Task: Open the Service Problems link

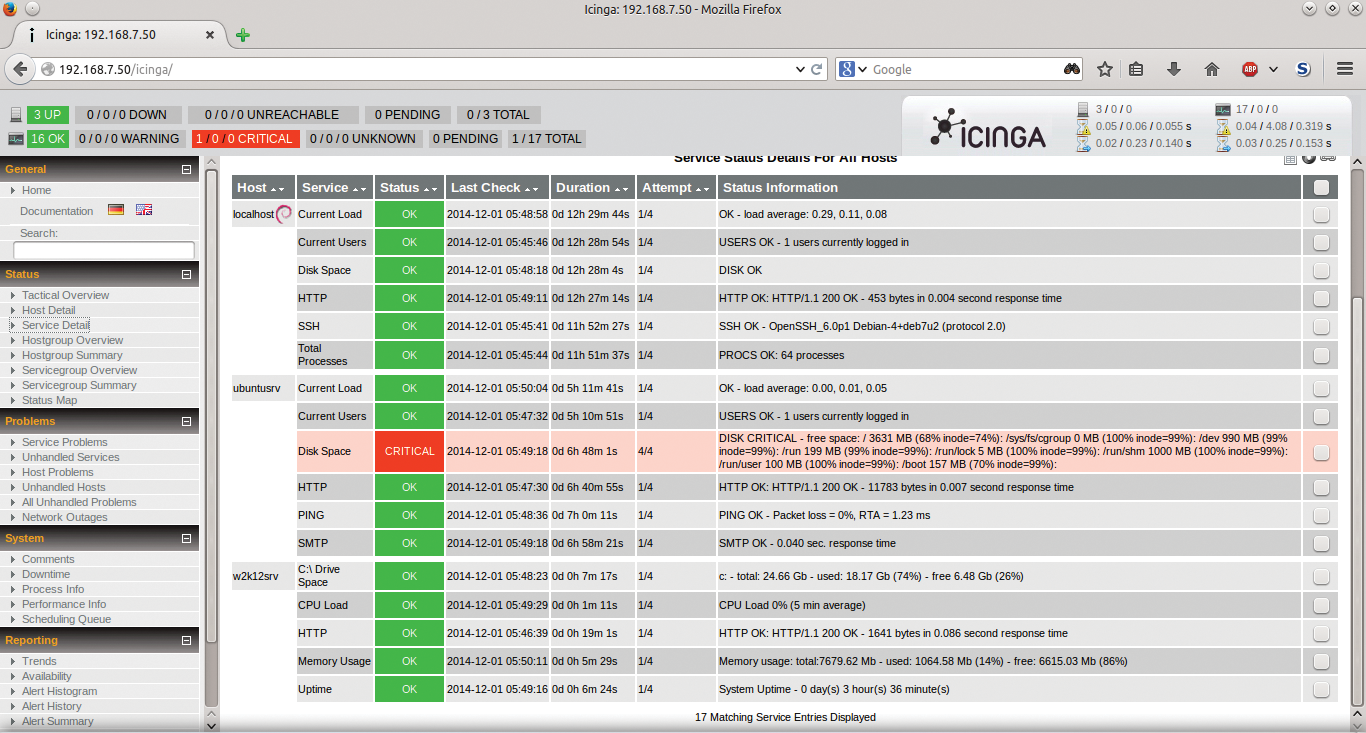Action: (x=64, y=442)
